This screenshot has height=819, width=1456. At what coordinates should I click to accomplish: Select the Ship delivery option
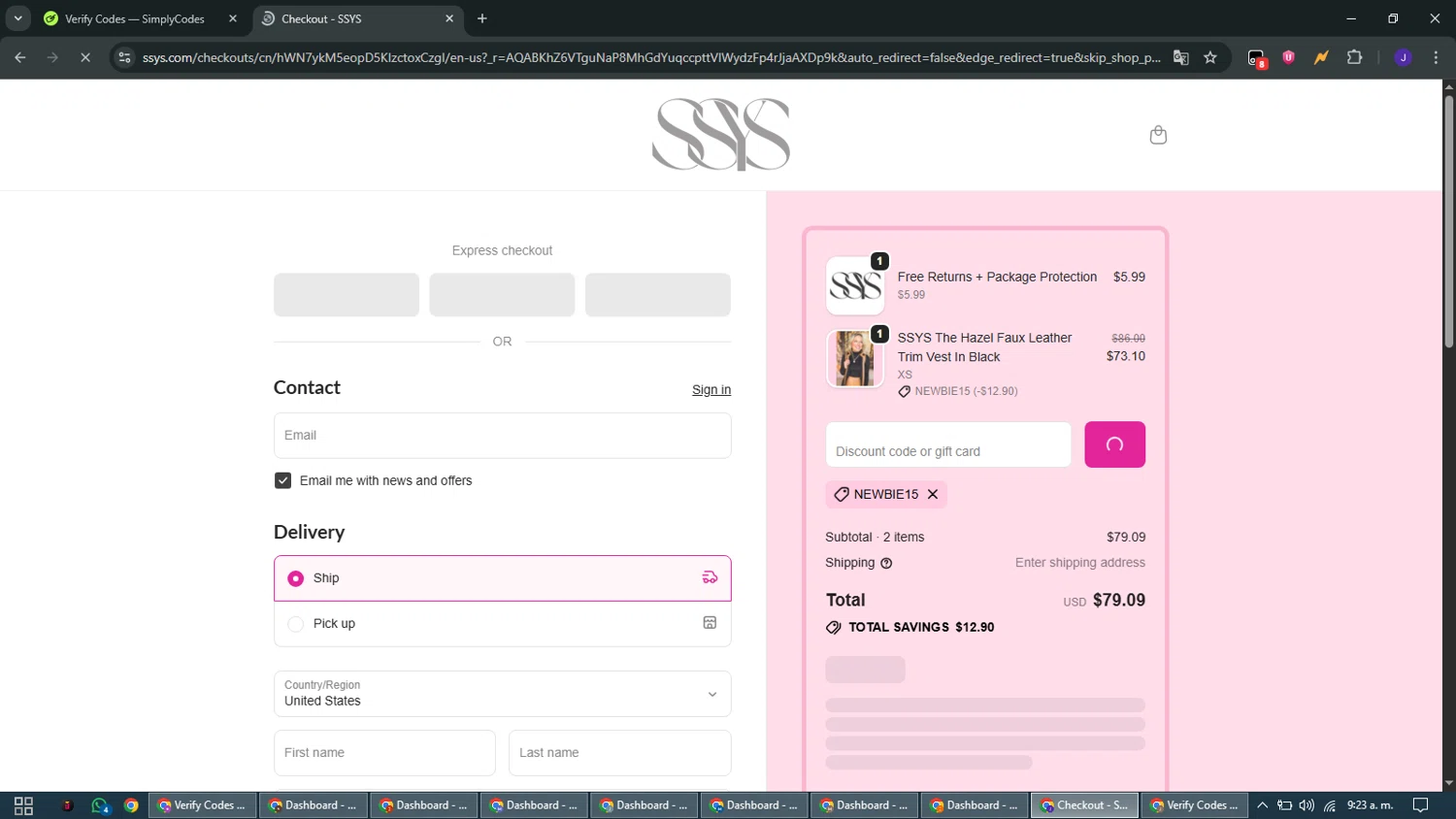(x=502, y=578)
